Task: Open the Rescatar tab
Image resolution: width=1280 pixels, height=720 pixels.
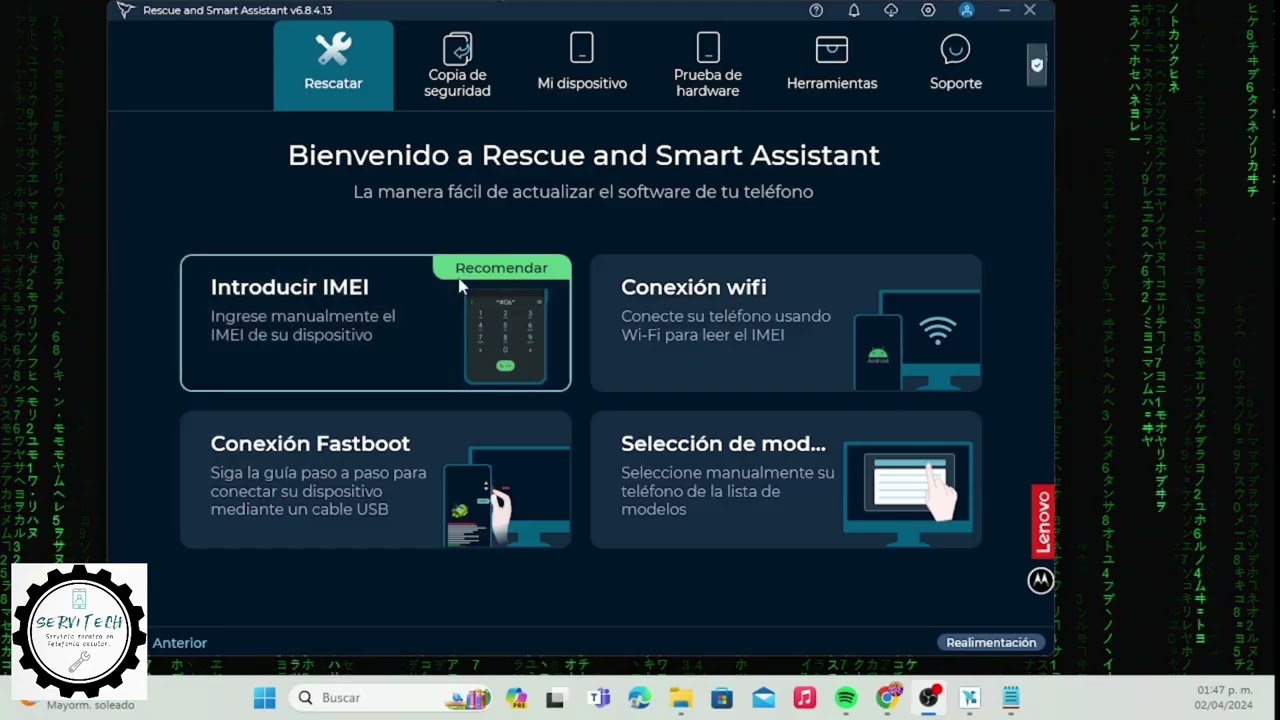Action: 333,65
